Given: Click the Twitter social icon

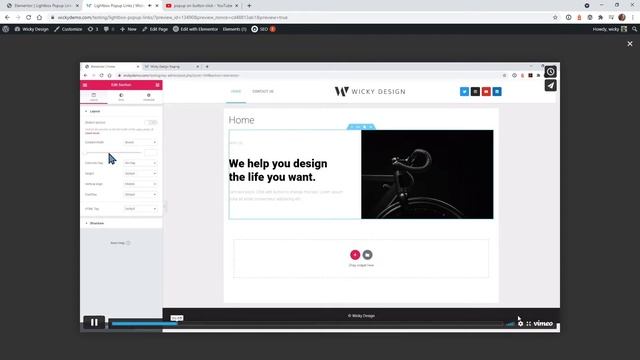Looking at the screenshot, I should click(464, 91).
